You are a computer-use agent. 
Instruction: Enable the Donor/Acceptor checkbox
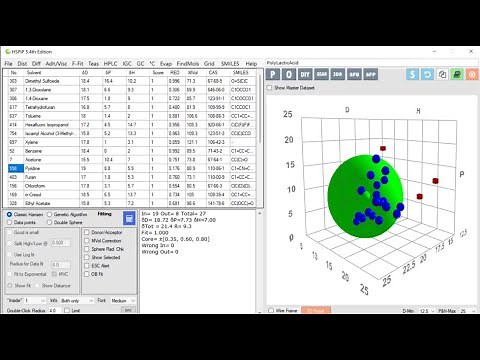(87, 232)
